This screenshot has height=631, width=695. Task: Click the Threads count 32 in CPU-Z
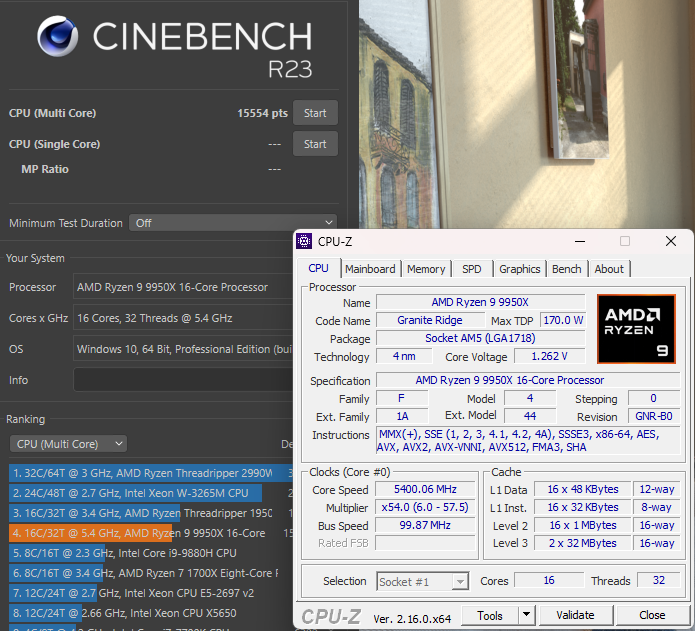click(x=659, y=580)
